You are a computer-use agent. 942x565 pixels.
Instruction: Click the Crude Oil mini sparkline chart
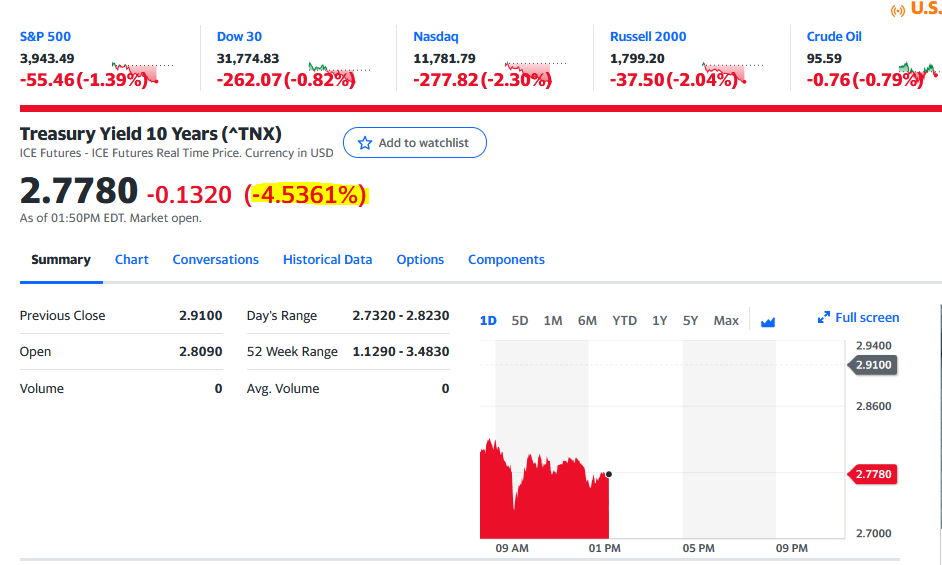pyautogui.click(x=919, y=69)
